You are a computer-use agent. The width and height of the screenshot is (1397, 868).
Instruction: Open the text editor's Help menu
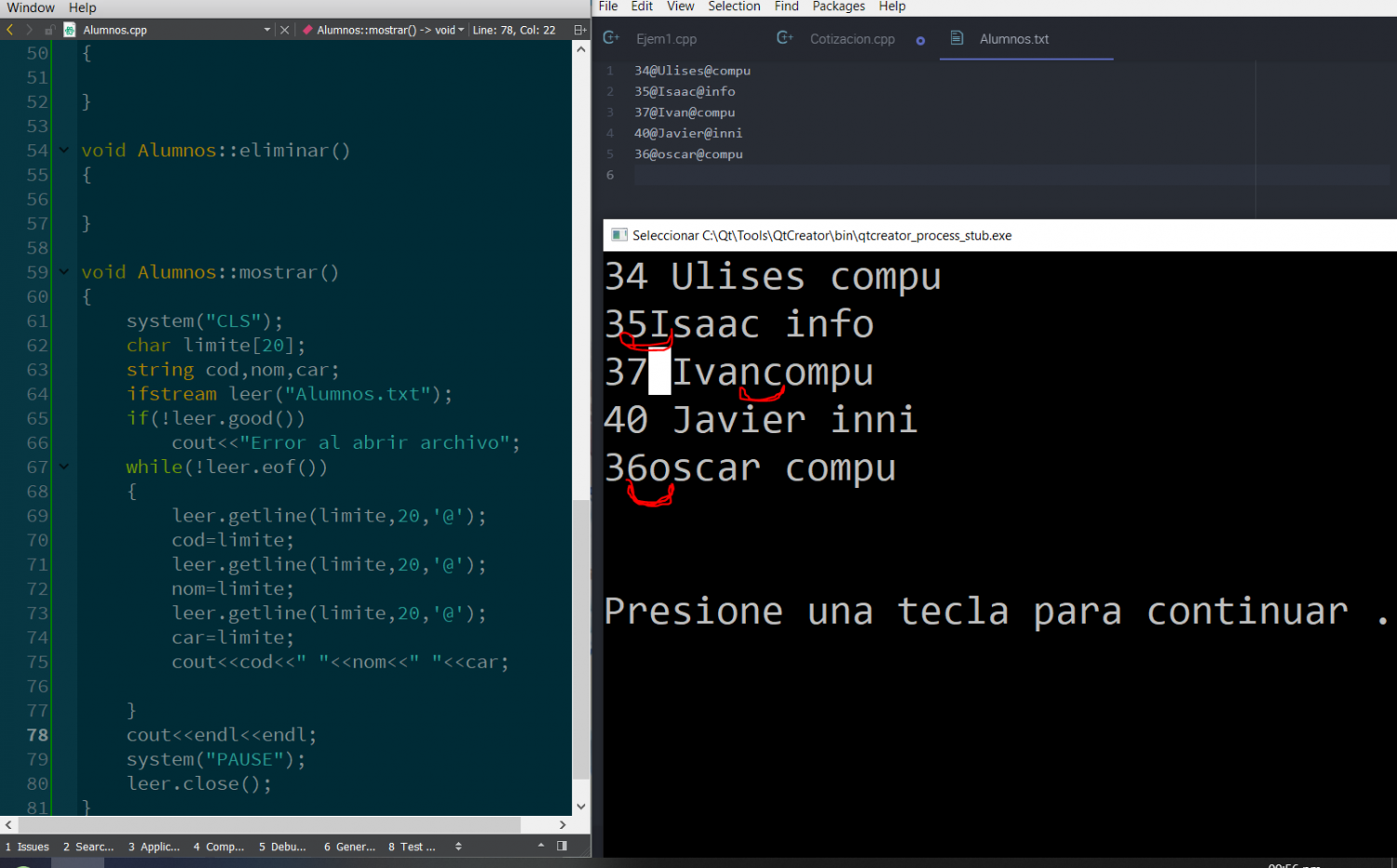click(892, 7)
